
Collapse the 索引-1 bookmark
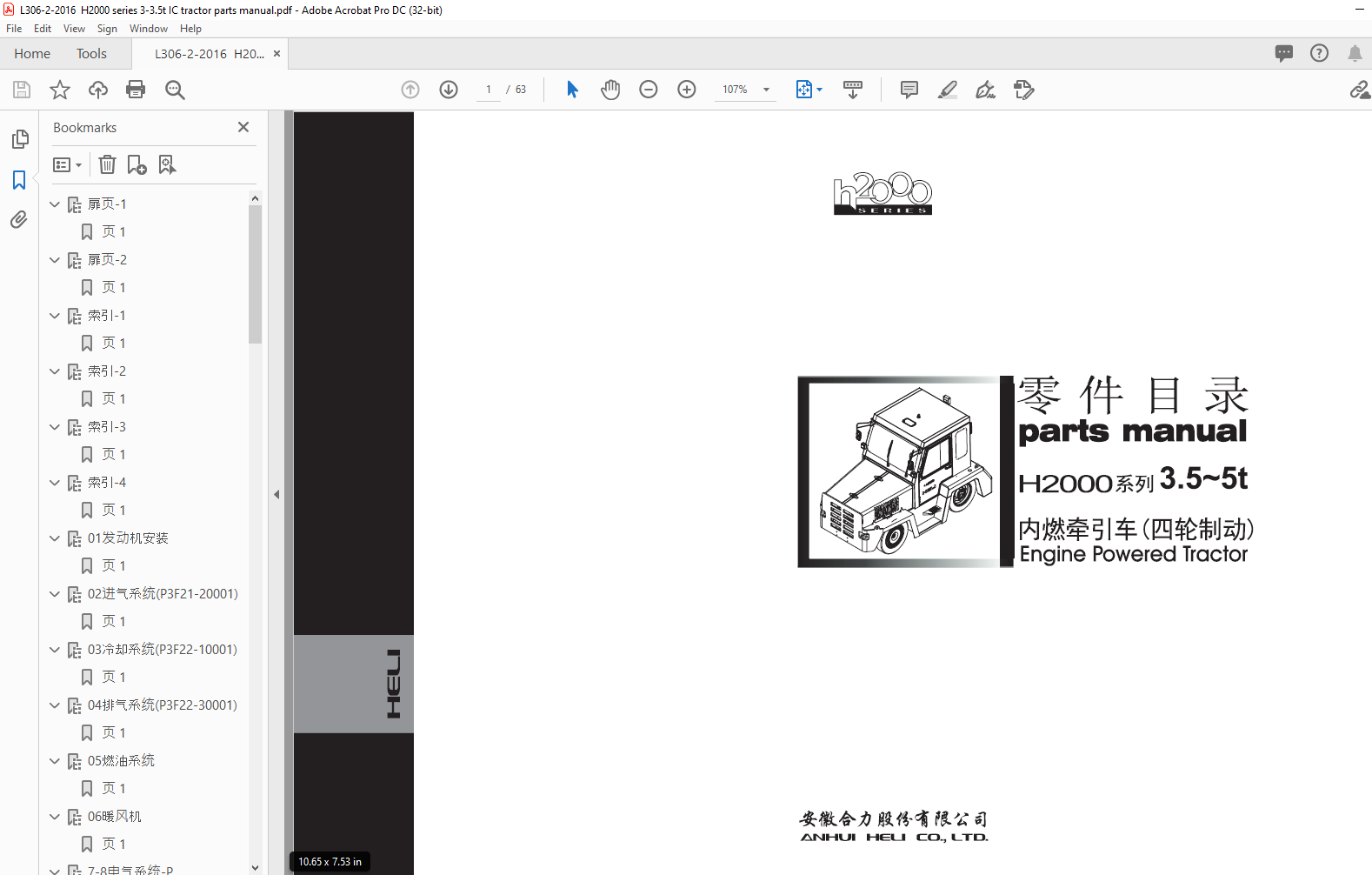point(55,316)
